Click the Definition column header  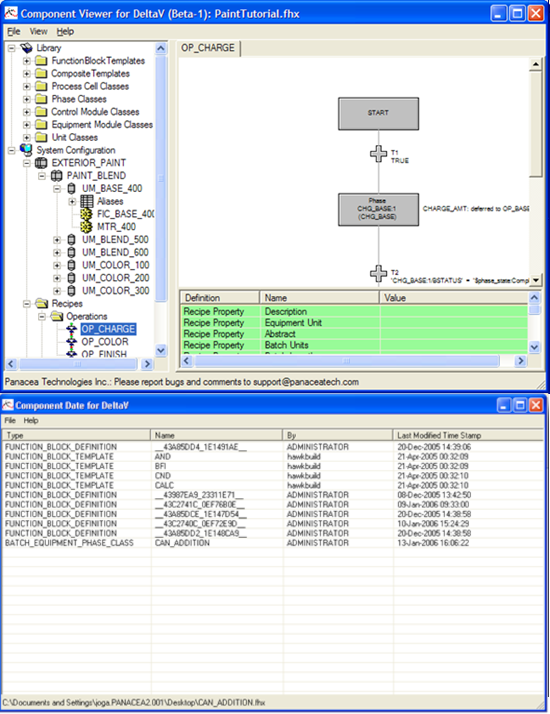click(x=220, y=298)
